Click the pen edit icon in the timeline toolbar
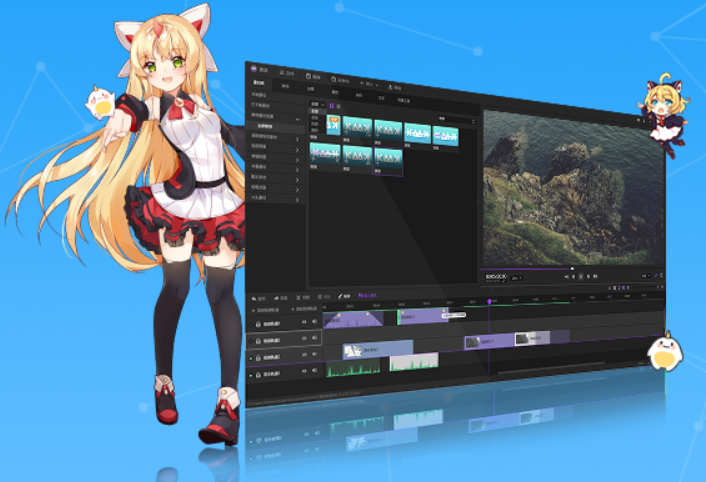This screenshot has height=482, width=706. click(x=340, y=296)
